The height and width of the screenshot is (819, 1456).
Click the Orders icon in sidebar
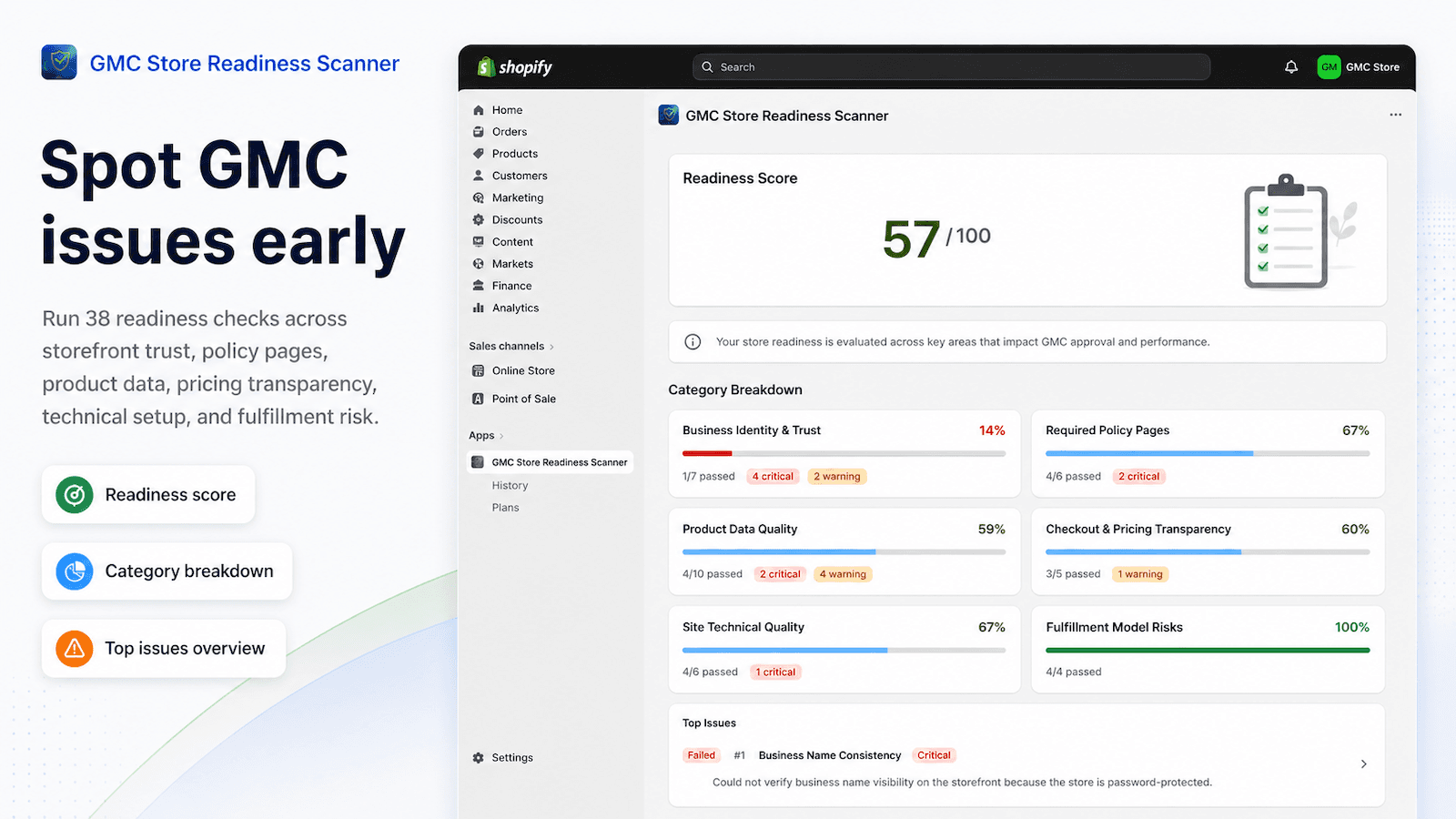click(479, 132)
